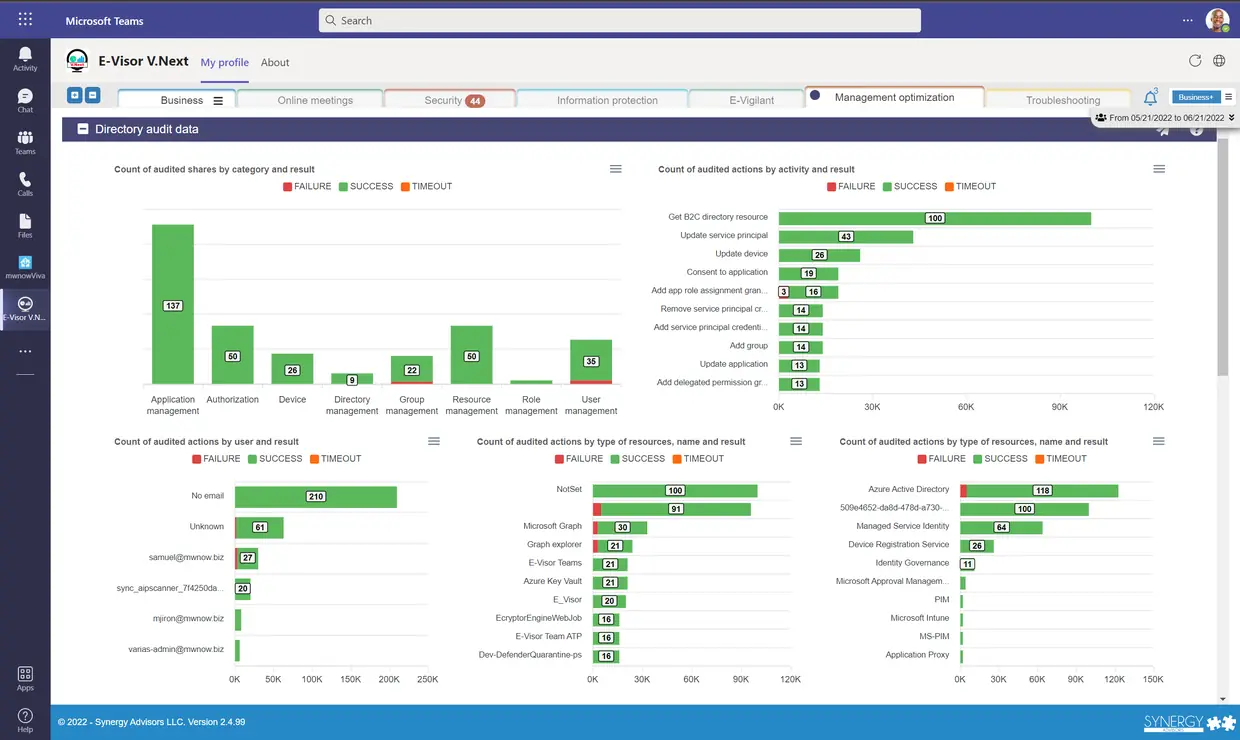This screenshot has width=1240, height=740.
Task: Open Chat from the left rail
Action: point(25,100)
